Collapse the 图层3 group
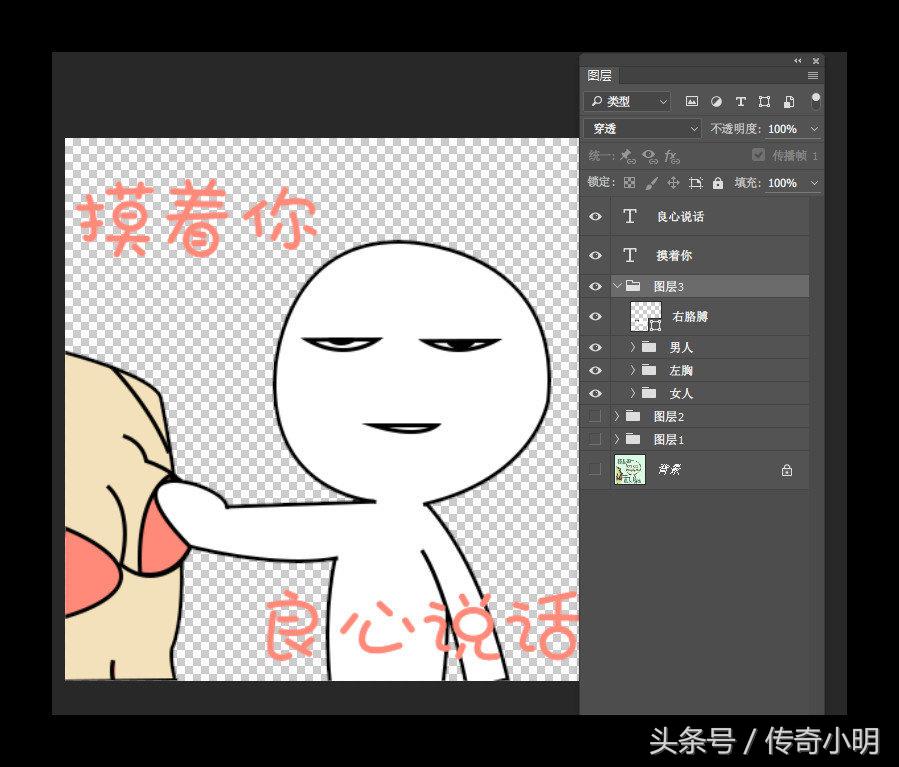 (617, 286)
